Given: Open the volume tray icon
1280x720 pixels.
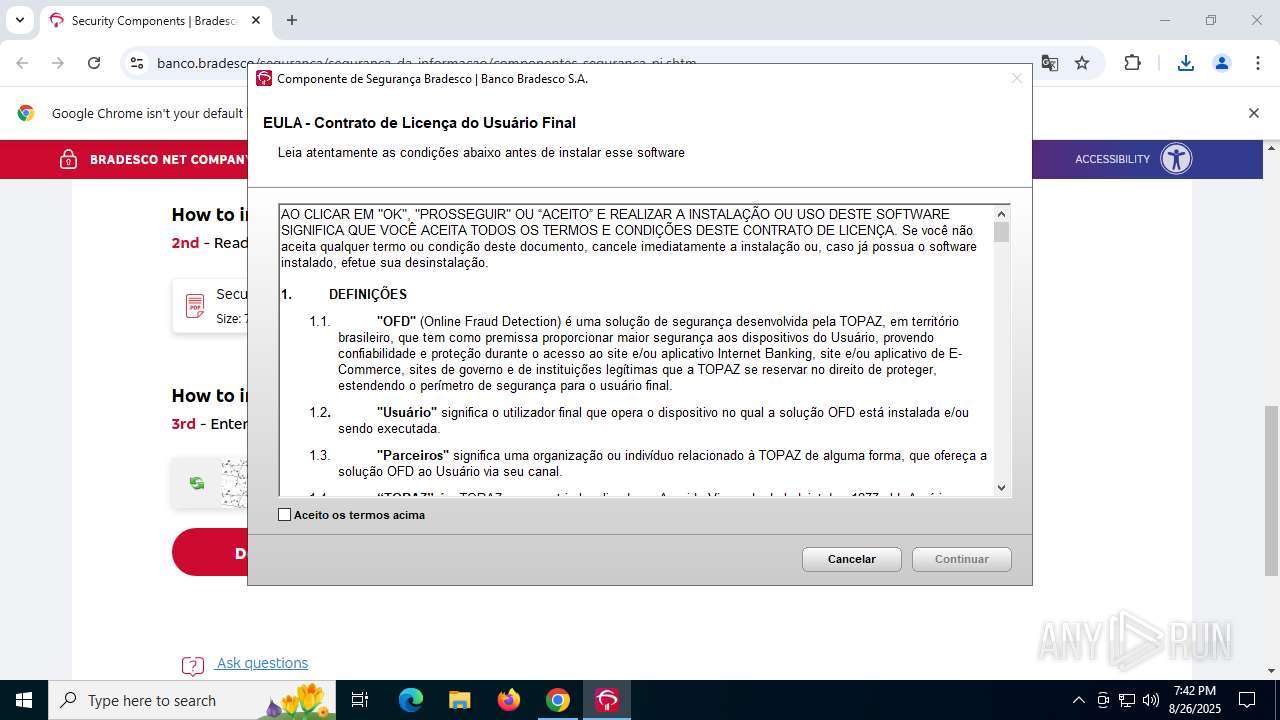Looking at the screenshot, I should (x=1151, y=700).
